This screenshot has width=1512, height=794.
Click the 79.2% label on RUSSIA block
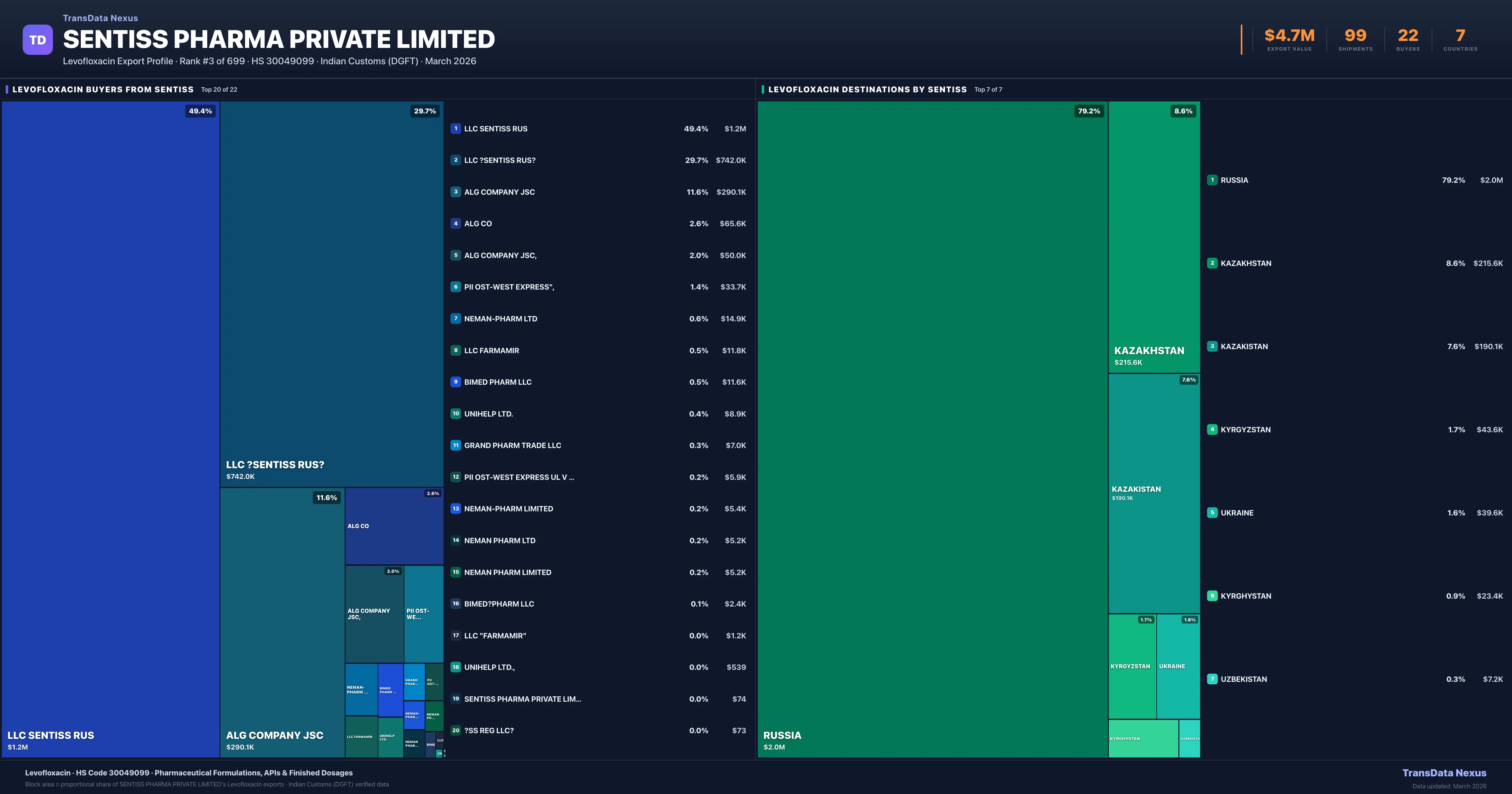coord(1089,110)
